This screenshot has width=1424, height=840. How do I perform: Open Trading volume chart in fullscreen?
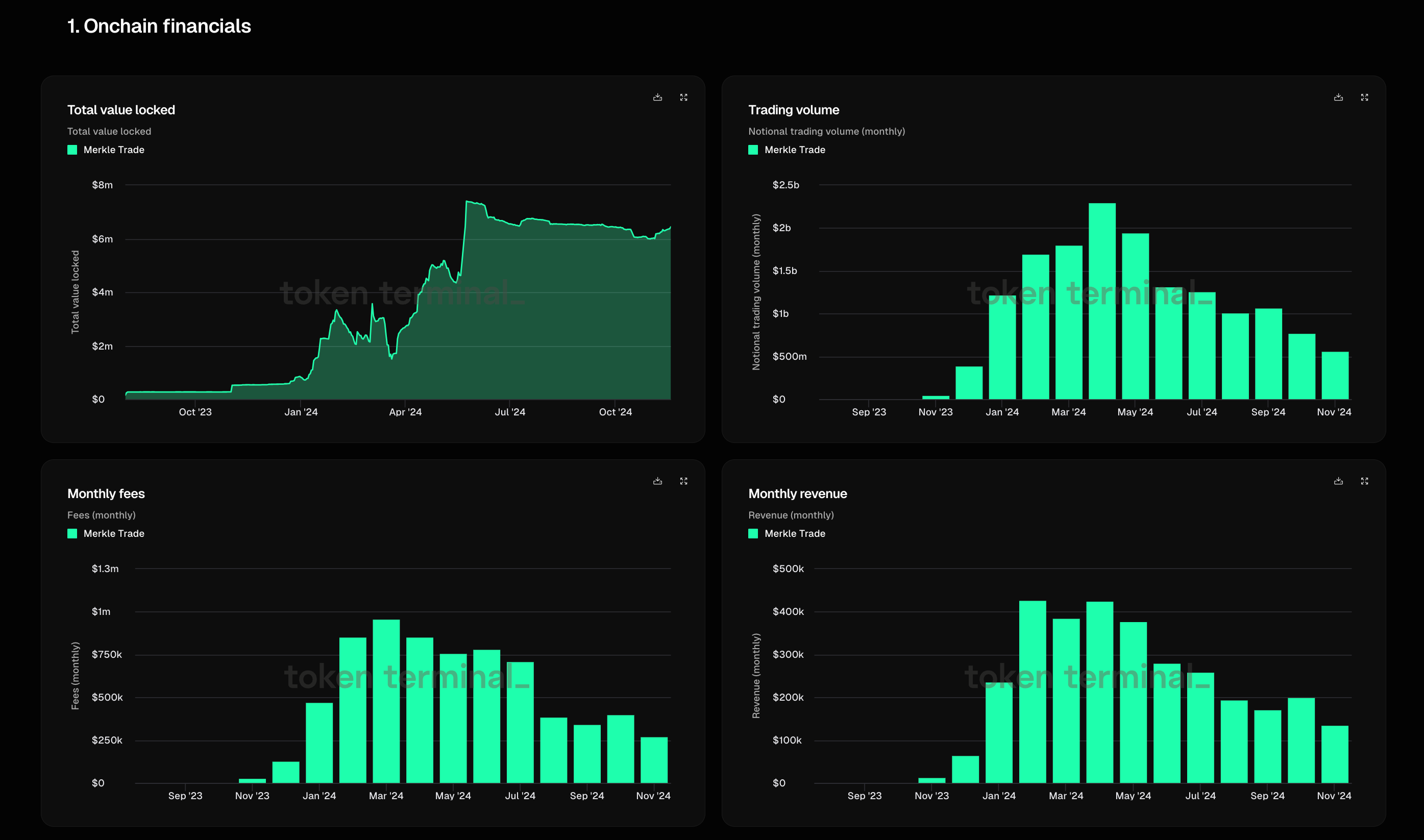click(x=1365, y=97)
